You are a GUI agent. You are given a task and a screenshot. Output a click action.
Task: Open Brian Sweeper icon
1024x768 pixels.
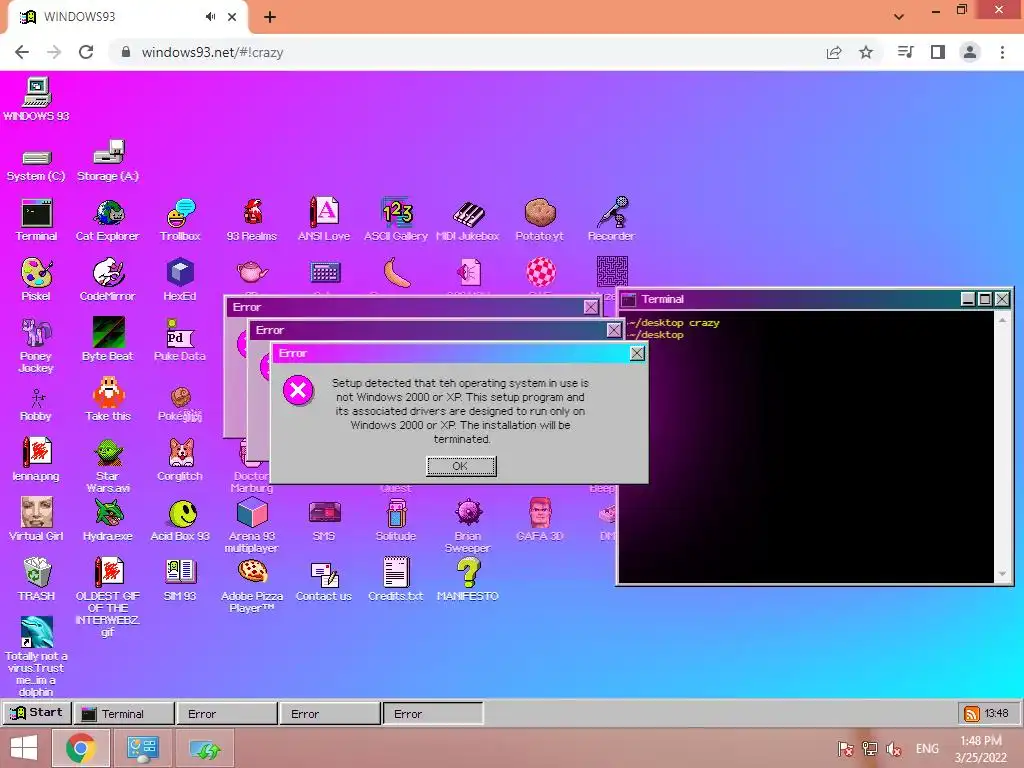point(468,526)
